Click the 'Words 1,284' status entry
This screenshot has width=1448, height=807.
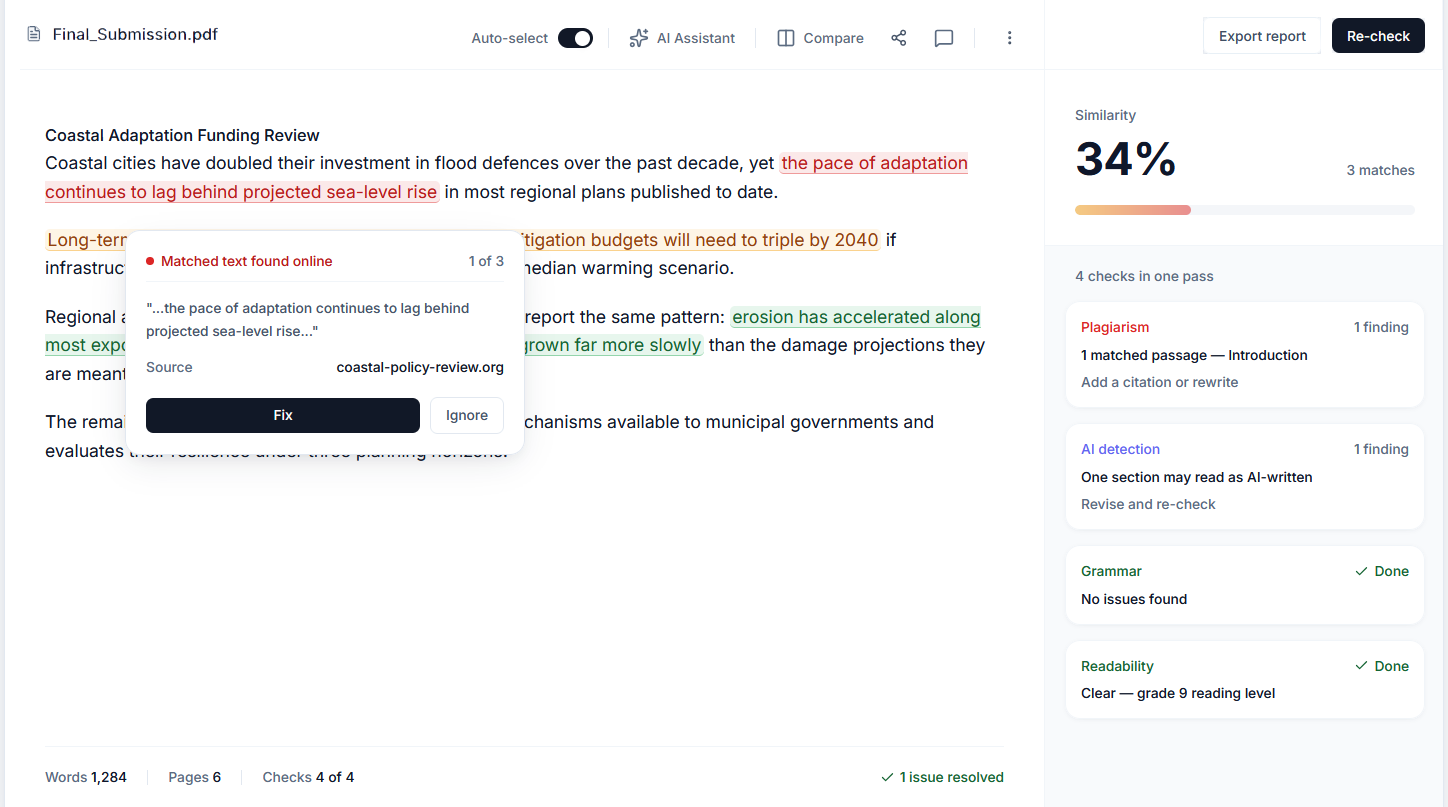click(86, 777)
